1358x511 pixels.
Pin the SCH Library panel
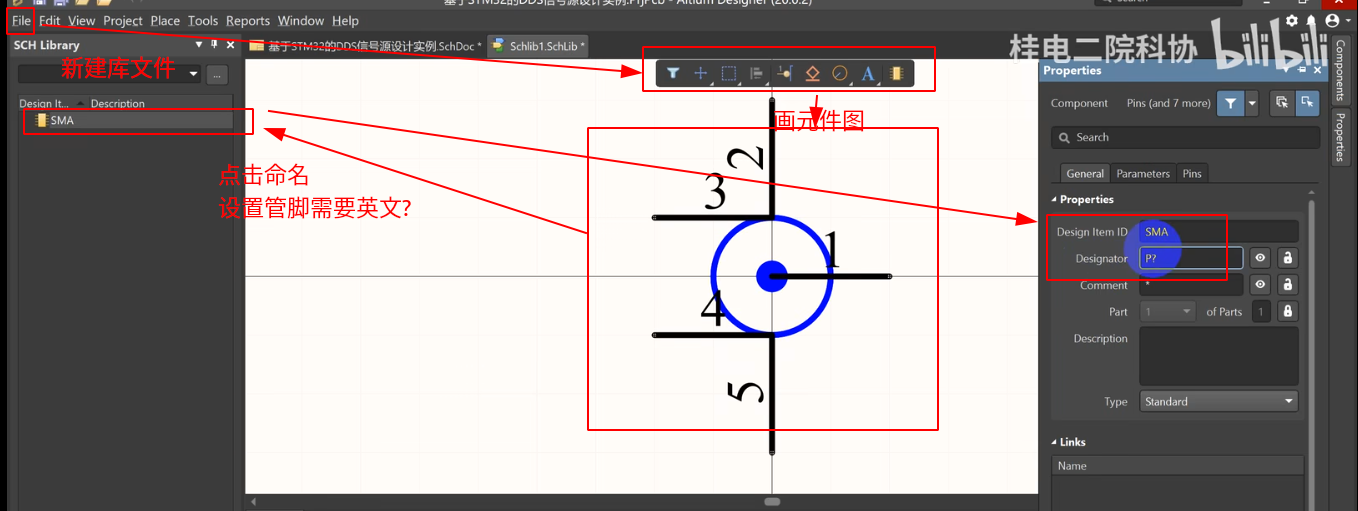pos(214,45)
